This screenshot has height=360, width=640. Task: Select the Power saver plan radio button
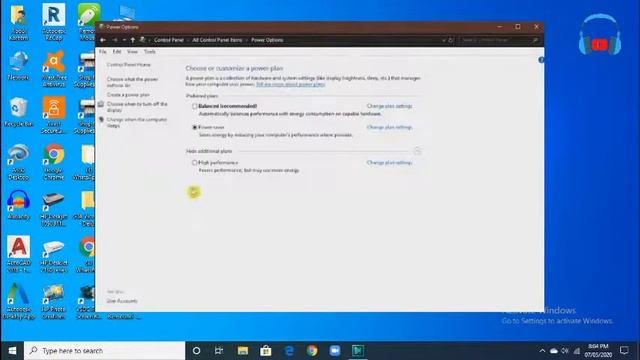click(195, 127)
